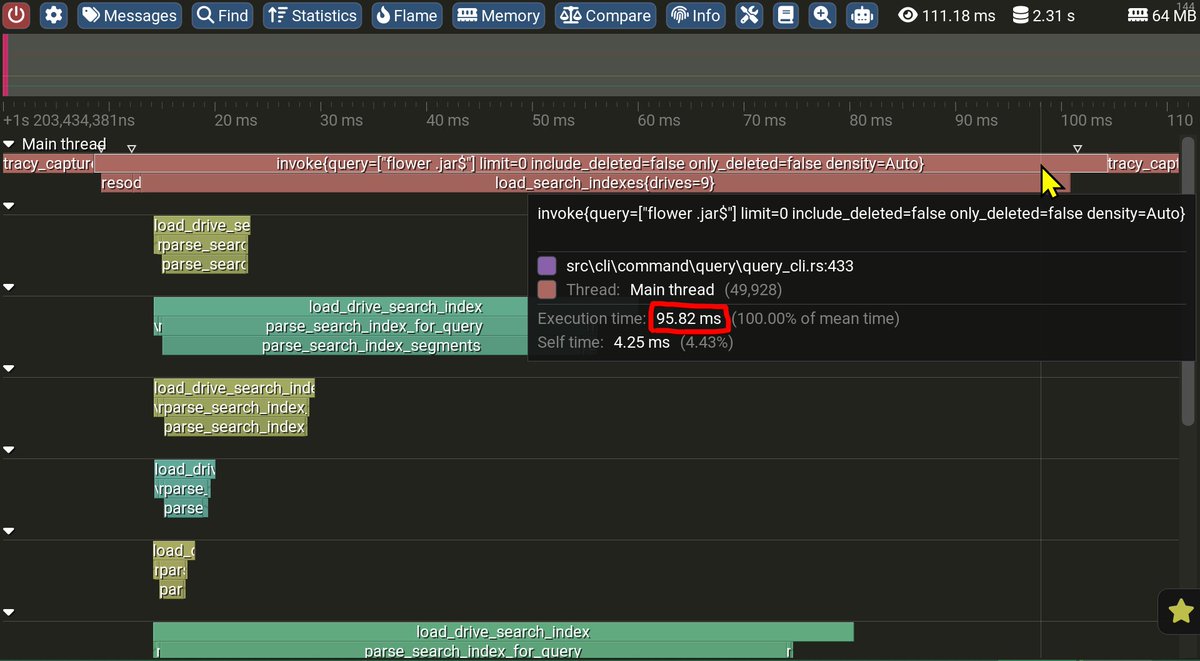Screen dimensions: 1200x661
Task: Collapse thread holding parse_search_index_segments zone
Action: point(9,287)
